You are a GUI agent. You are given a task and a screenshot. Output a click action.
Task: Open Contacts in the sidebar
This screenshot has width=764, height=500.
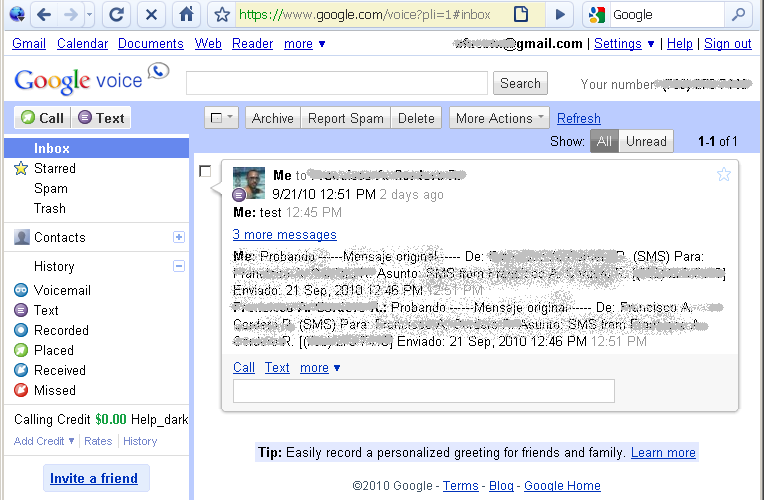coord(59,237)
